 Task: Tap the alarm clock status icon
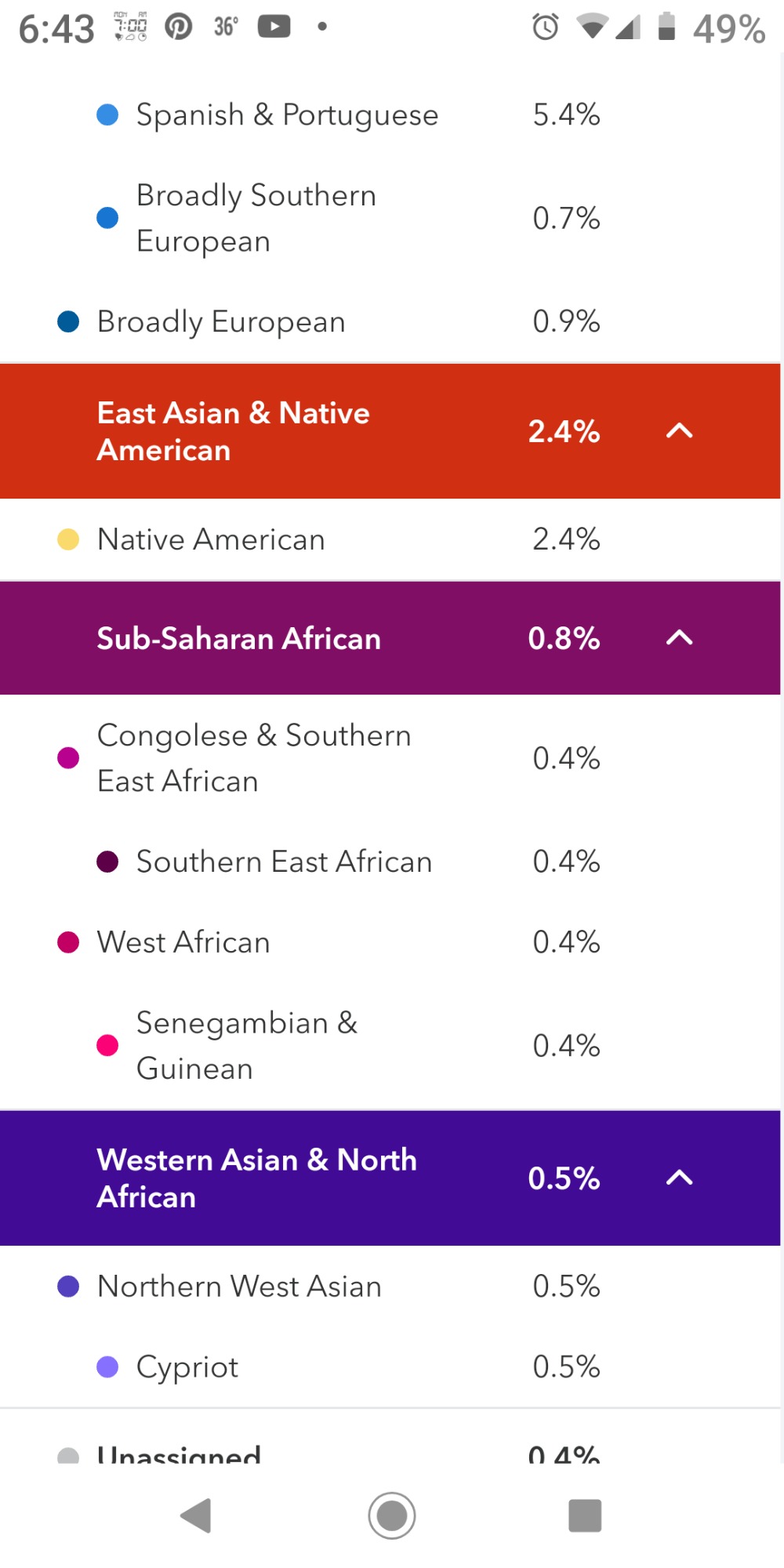click(546, 27)
